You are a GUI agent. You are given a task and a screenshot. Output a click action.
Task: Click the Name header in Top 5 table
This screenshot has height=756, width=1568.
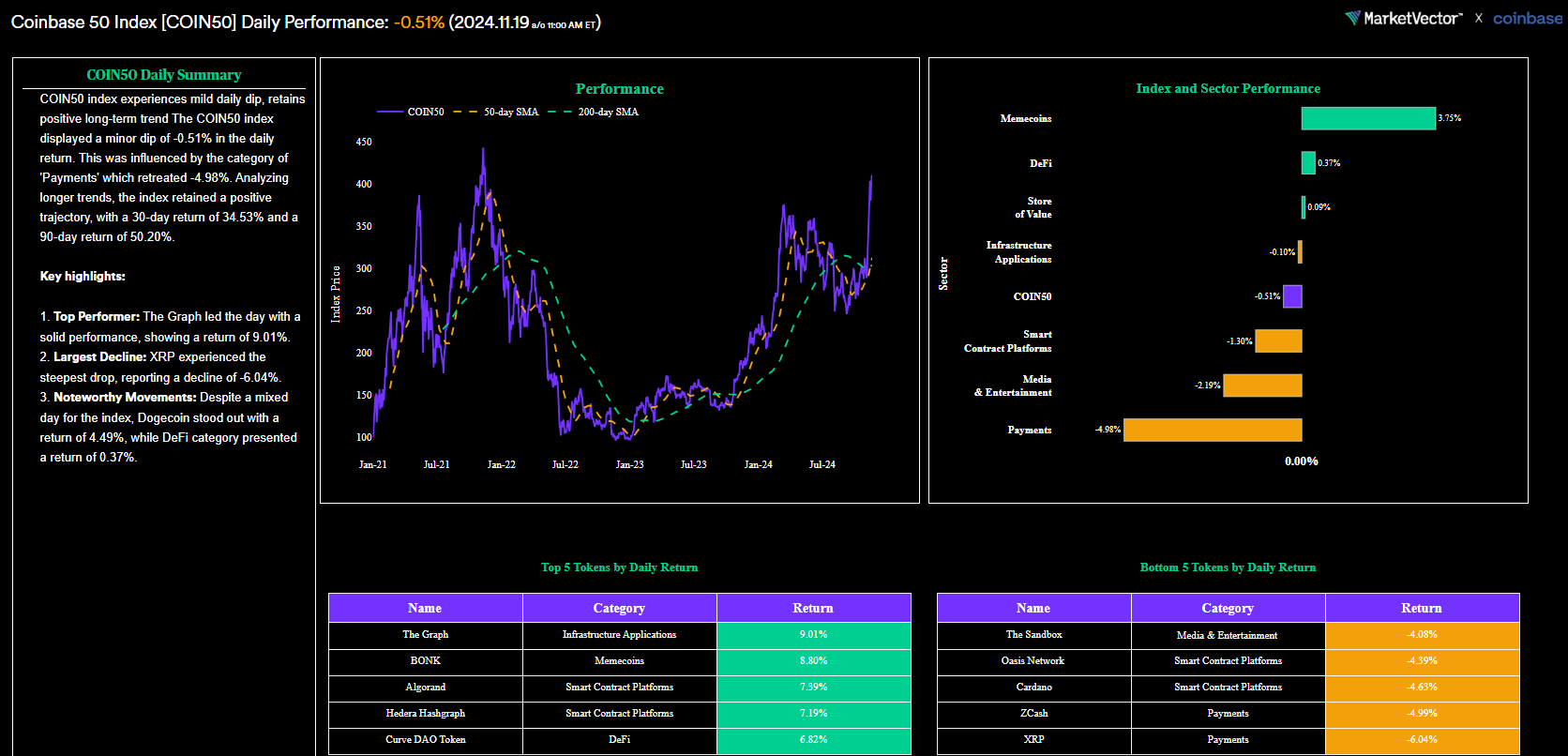point(425,608)
